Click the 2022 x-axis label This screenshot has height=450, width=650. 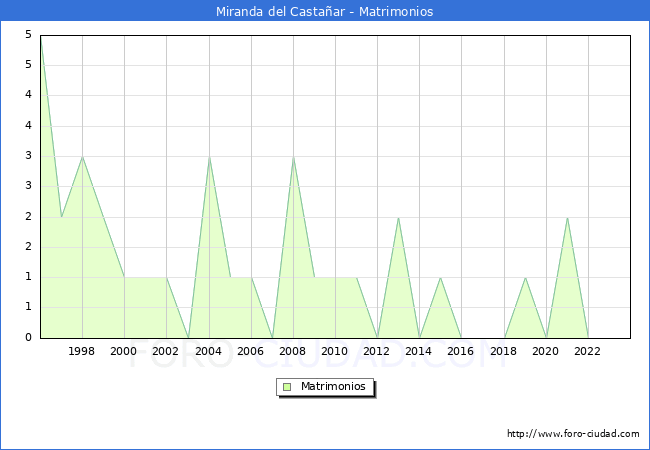(x=587, y=351)
